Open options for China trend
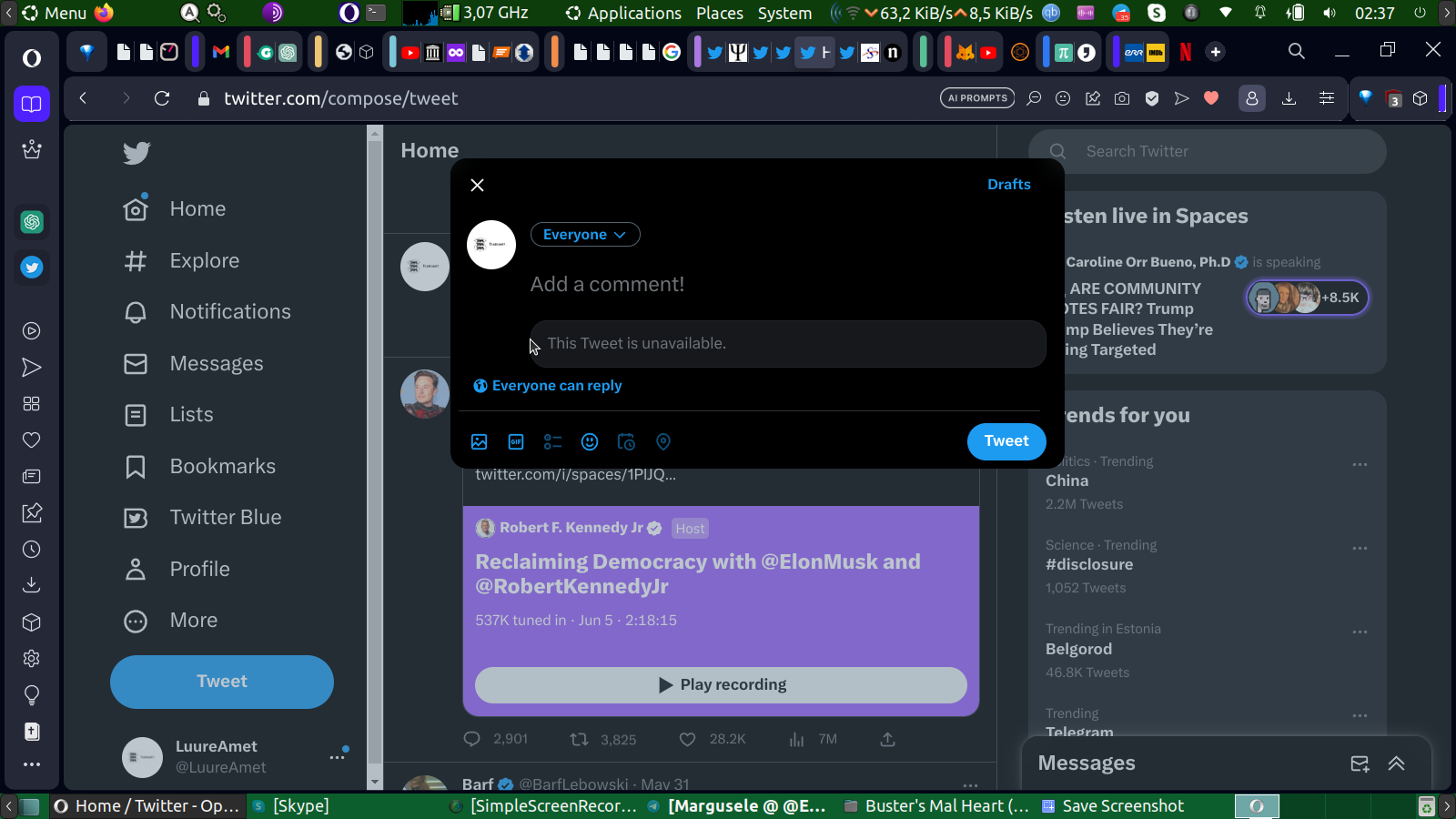 1360,465
